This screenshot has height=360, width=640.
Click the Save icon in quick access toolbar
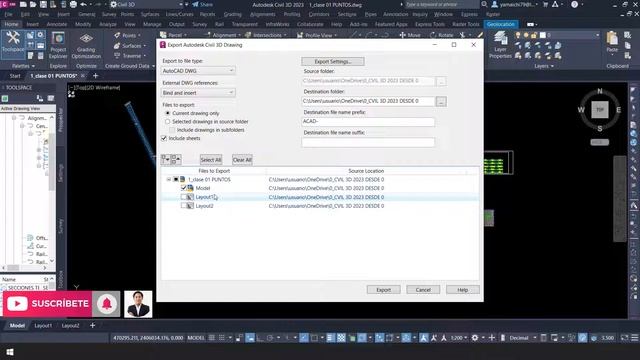[43, 4]
